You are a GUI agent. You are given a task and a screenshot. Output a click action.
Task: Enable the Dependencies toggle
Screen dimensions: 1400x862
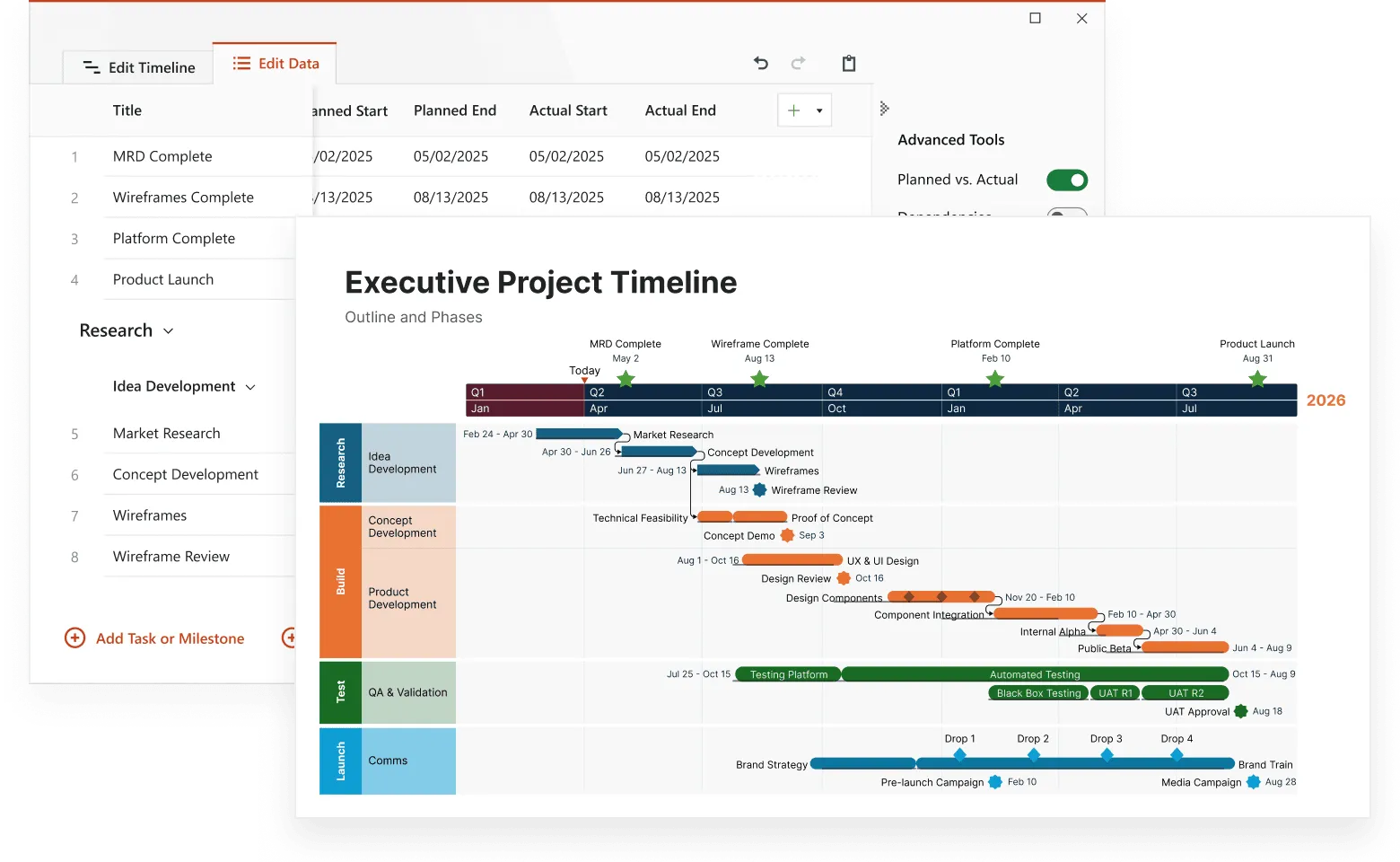(x=1067, y=215)
